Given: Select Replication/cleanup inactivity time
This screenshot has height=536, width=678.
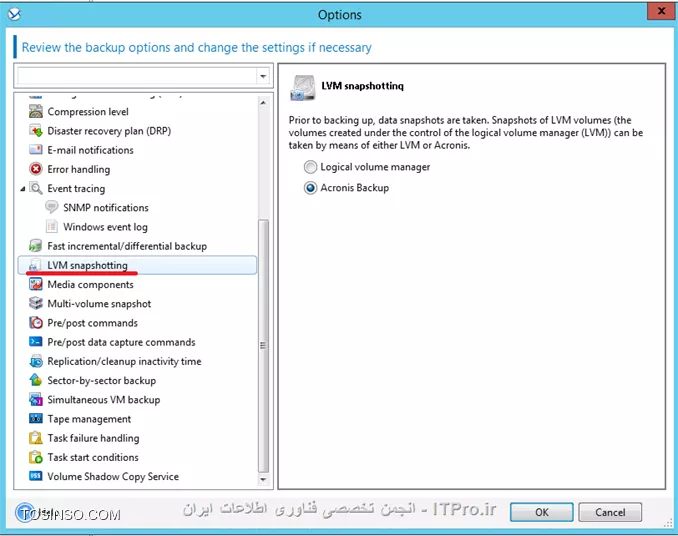Looking at the screenshot, I should pos(125,361).
